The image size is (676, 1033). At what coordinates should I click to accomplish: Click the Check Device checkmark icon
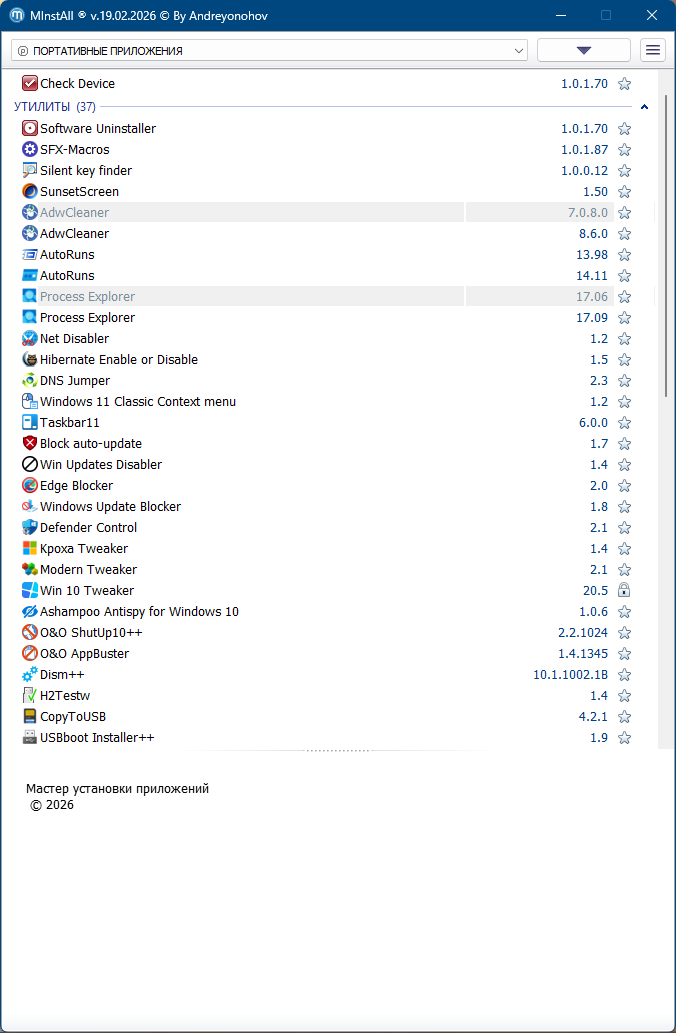(30, 84)
